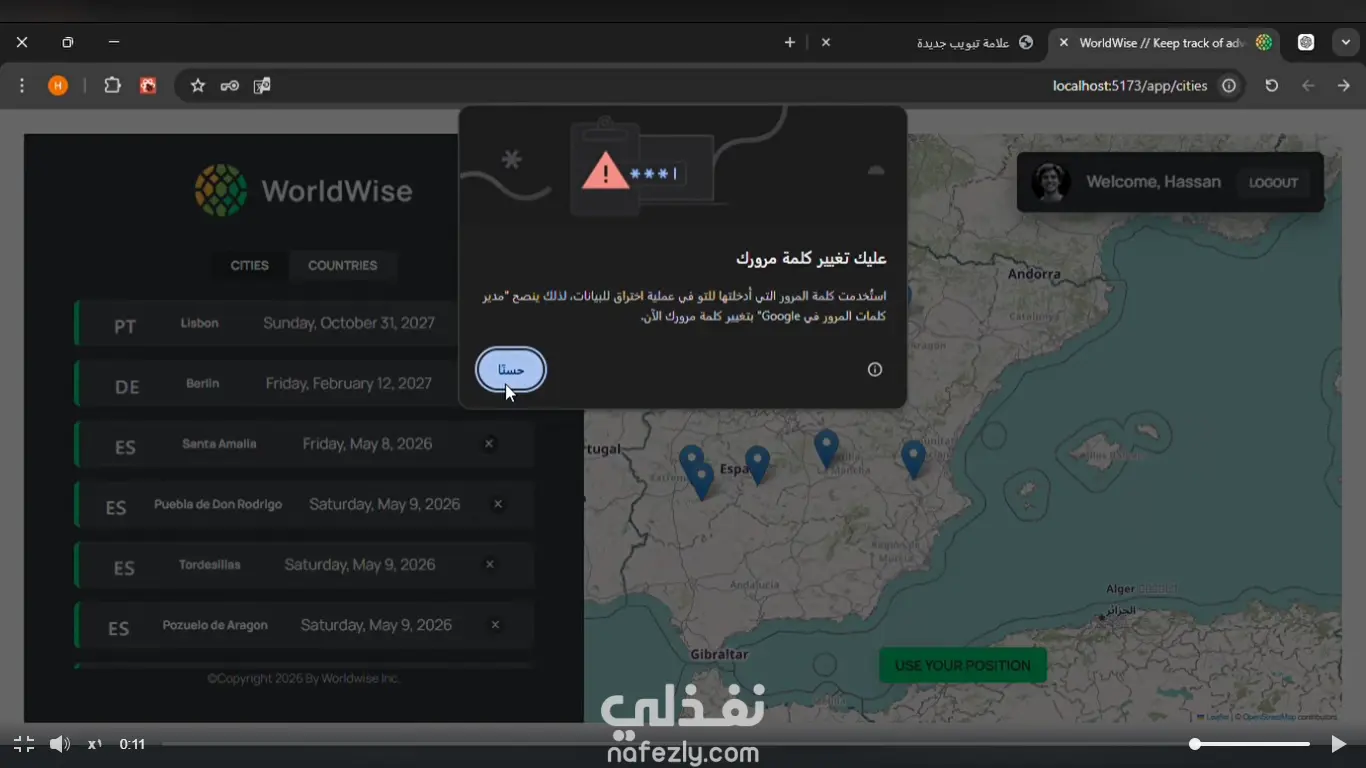The height and width of the screenshot is (768, 1366).
Task: Open the Berlin city entry
Action: [304, 384]
